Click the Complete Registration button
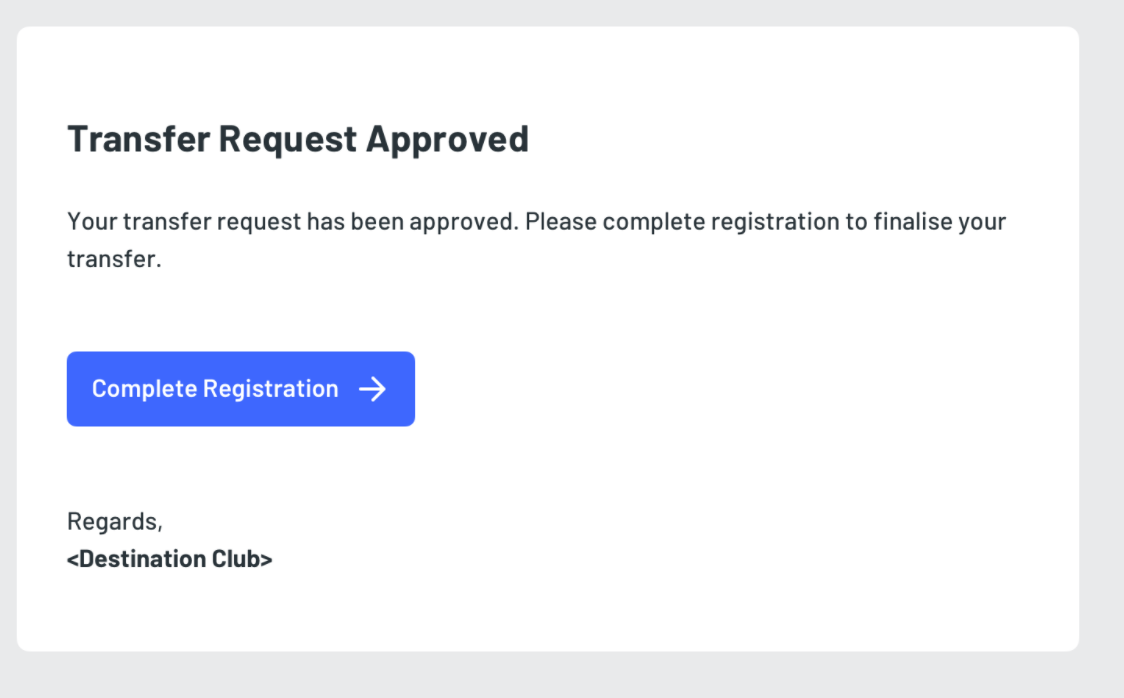The image size is (1124, 698). click(x=240, y=389)
